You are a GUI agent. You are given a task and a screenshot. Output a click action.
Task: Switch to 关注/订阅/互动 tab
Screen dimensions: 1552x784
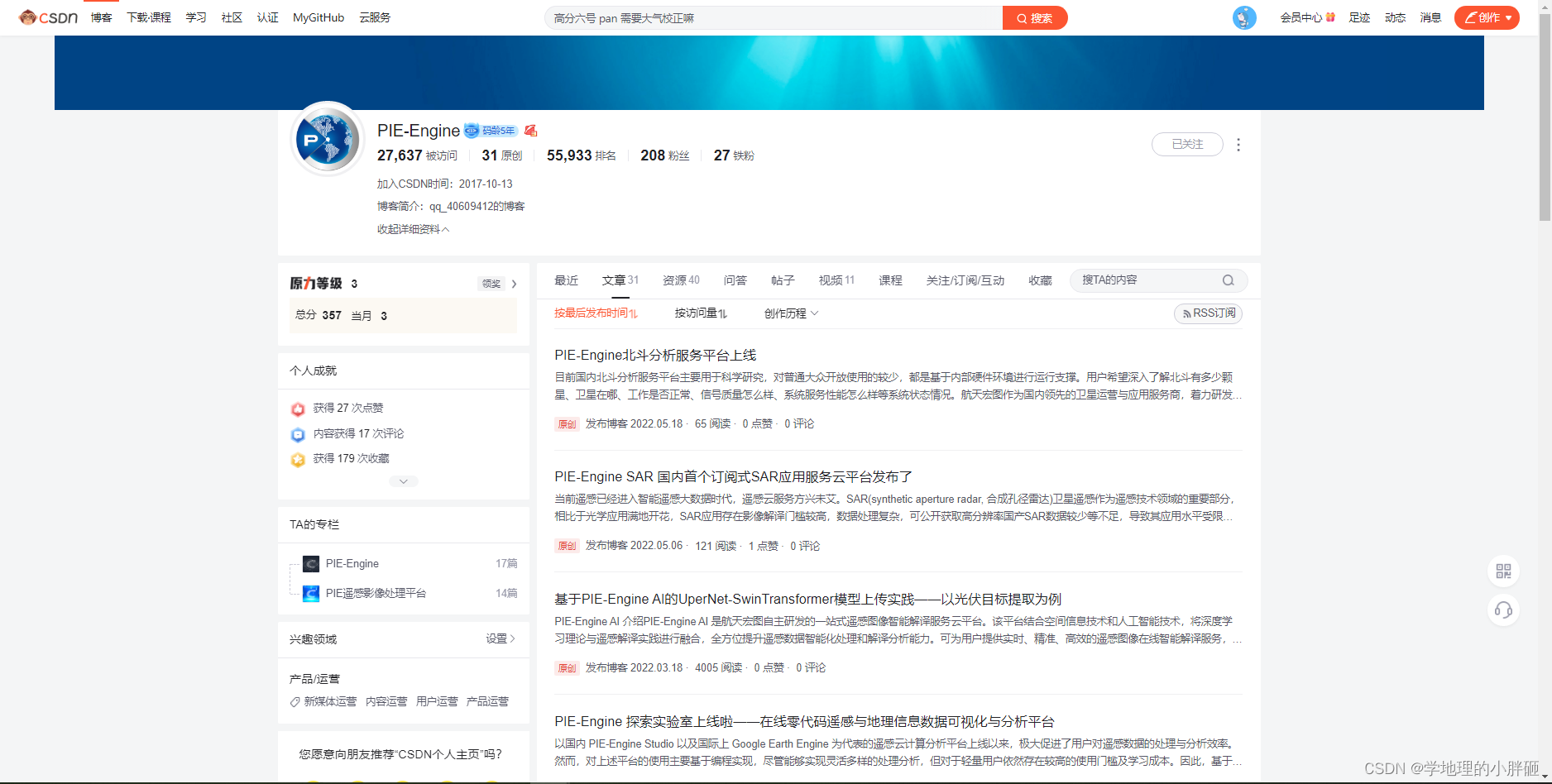coord(965,280)
